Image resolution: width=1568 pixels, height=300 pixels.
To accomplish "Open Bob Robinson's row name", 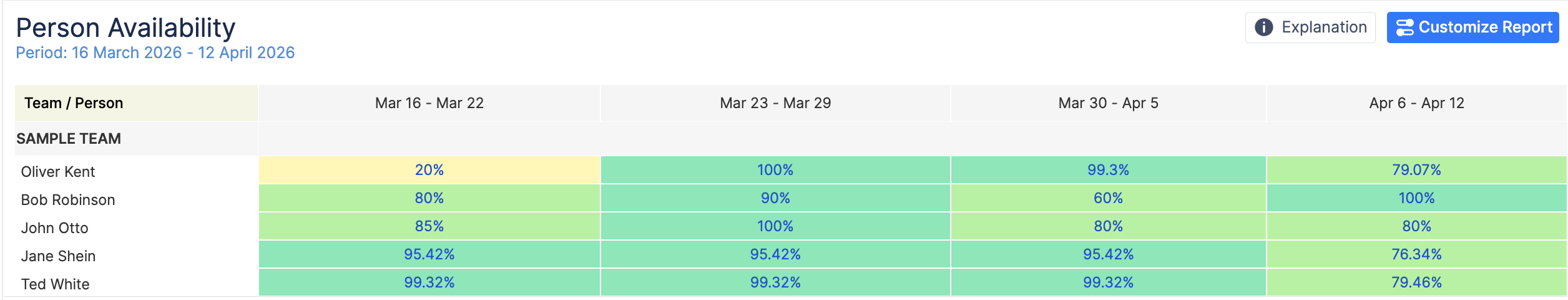I will [68, 200].
